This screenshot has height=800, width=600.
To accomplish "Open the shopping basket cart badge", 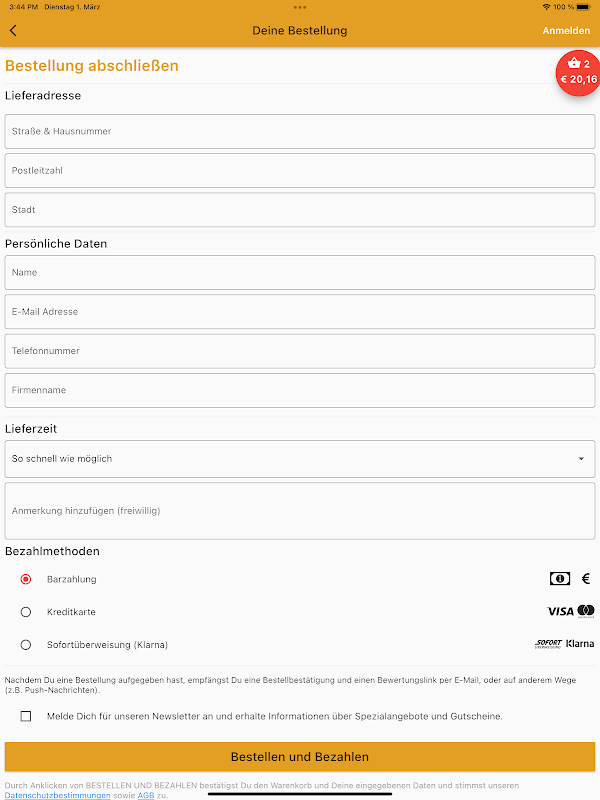I will point(578,72).
